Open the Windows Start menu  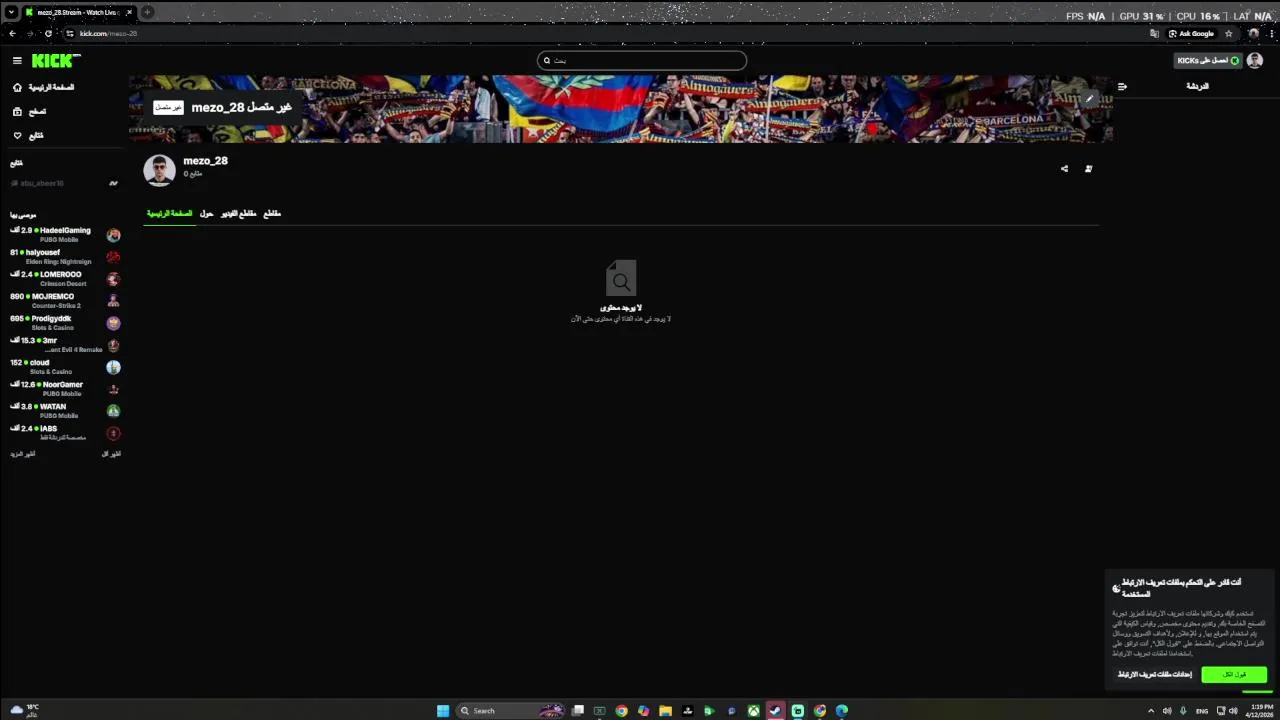[x=443, y=711]
